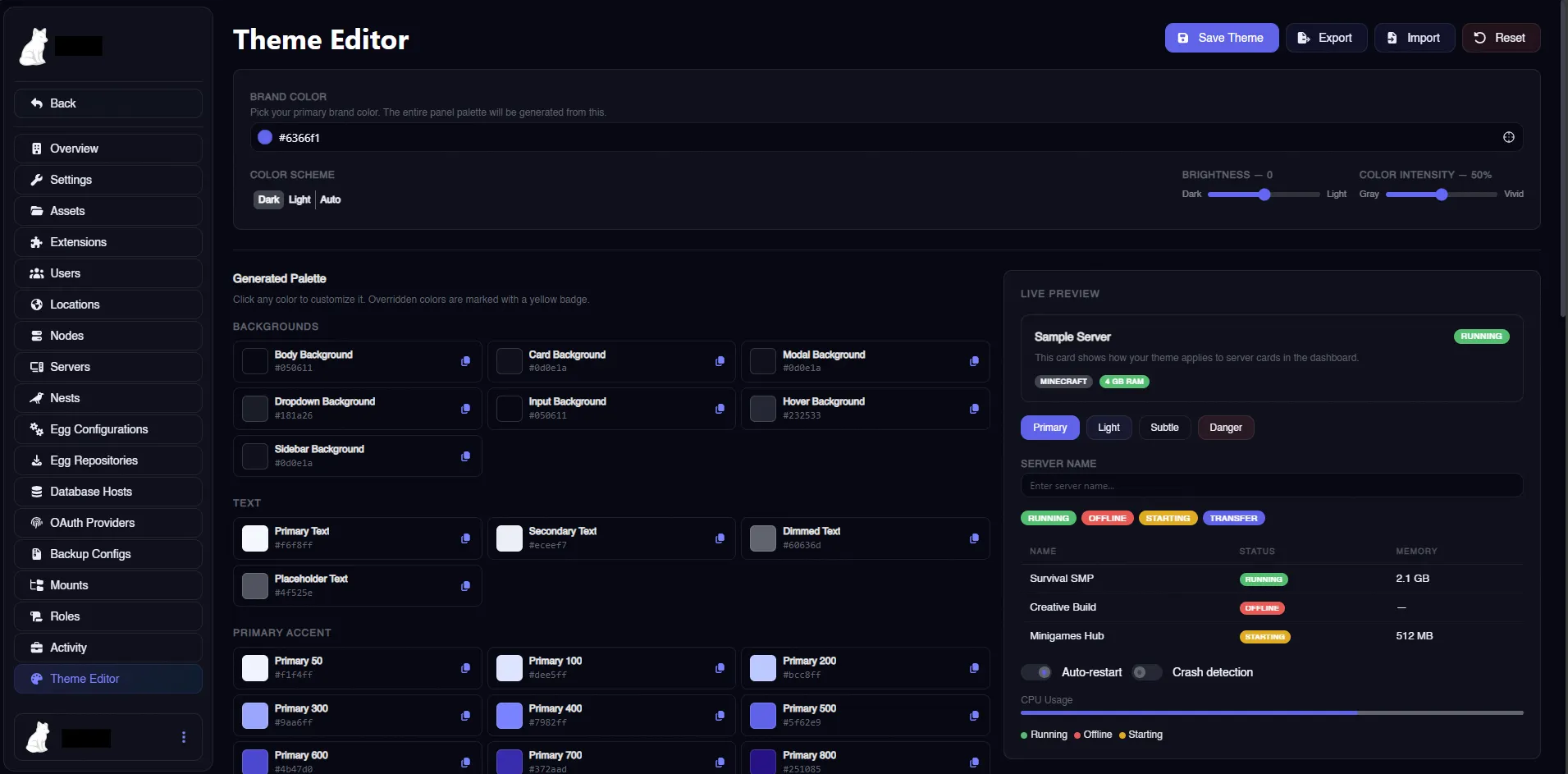Copy the Primary 500 color value
1568x774 pixels.
coord(974,716)
